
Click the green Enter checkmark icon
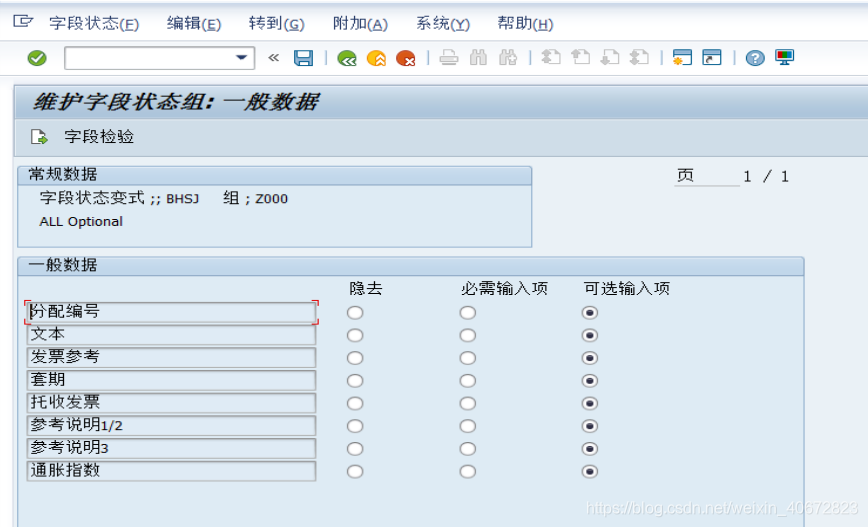37,58
